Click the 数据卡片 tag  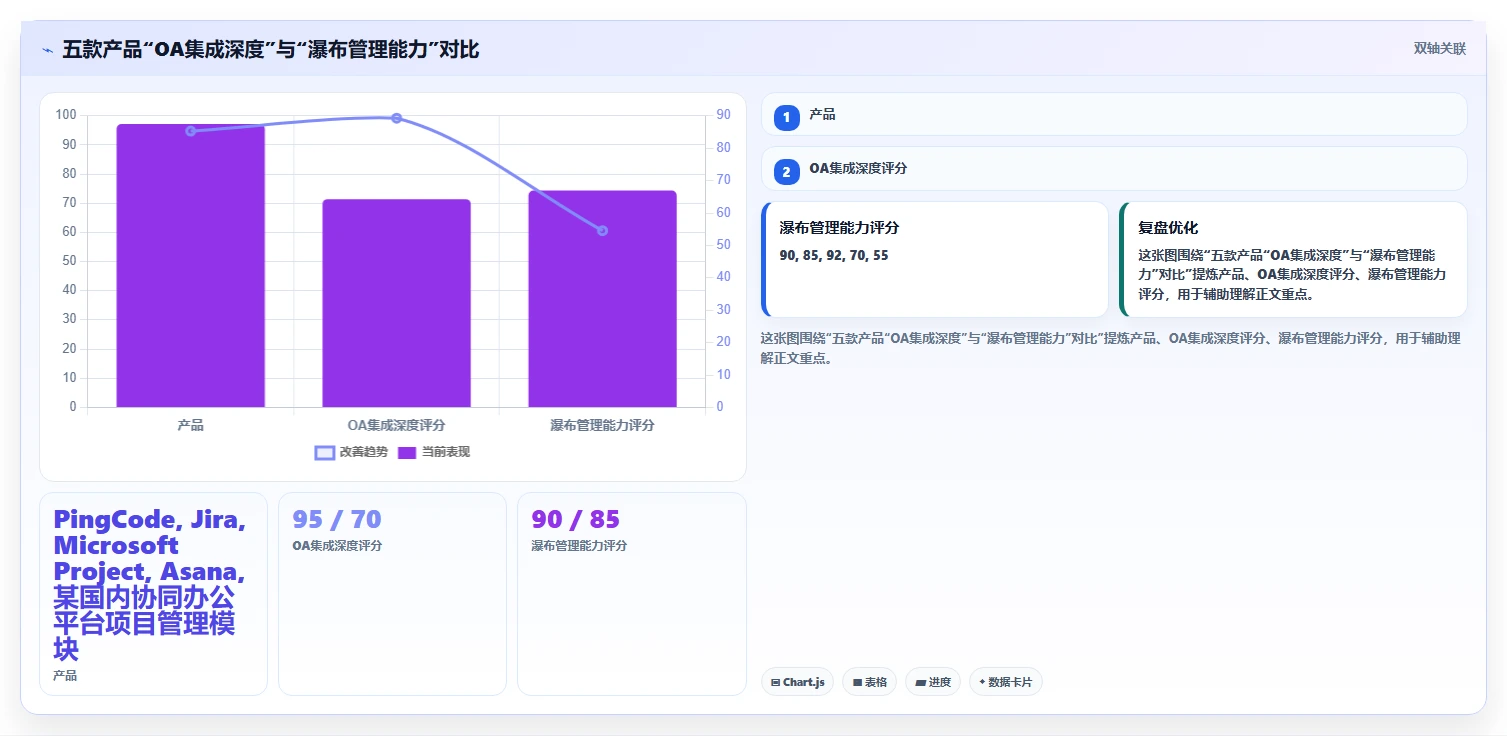[1006, 682]
